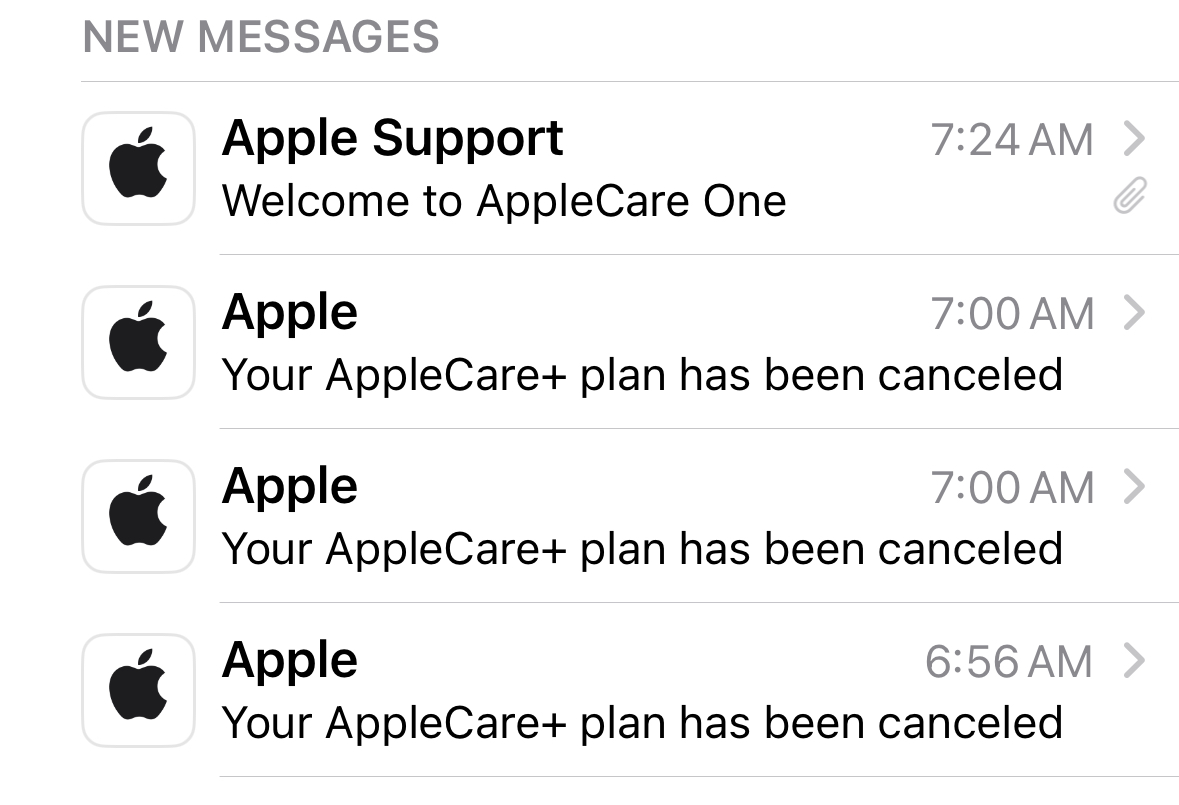Click the Apple logo beside the 6:56 AM message
The width and height of the screenshot is (1179, 805).
tap(138, 690)
